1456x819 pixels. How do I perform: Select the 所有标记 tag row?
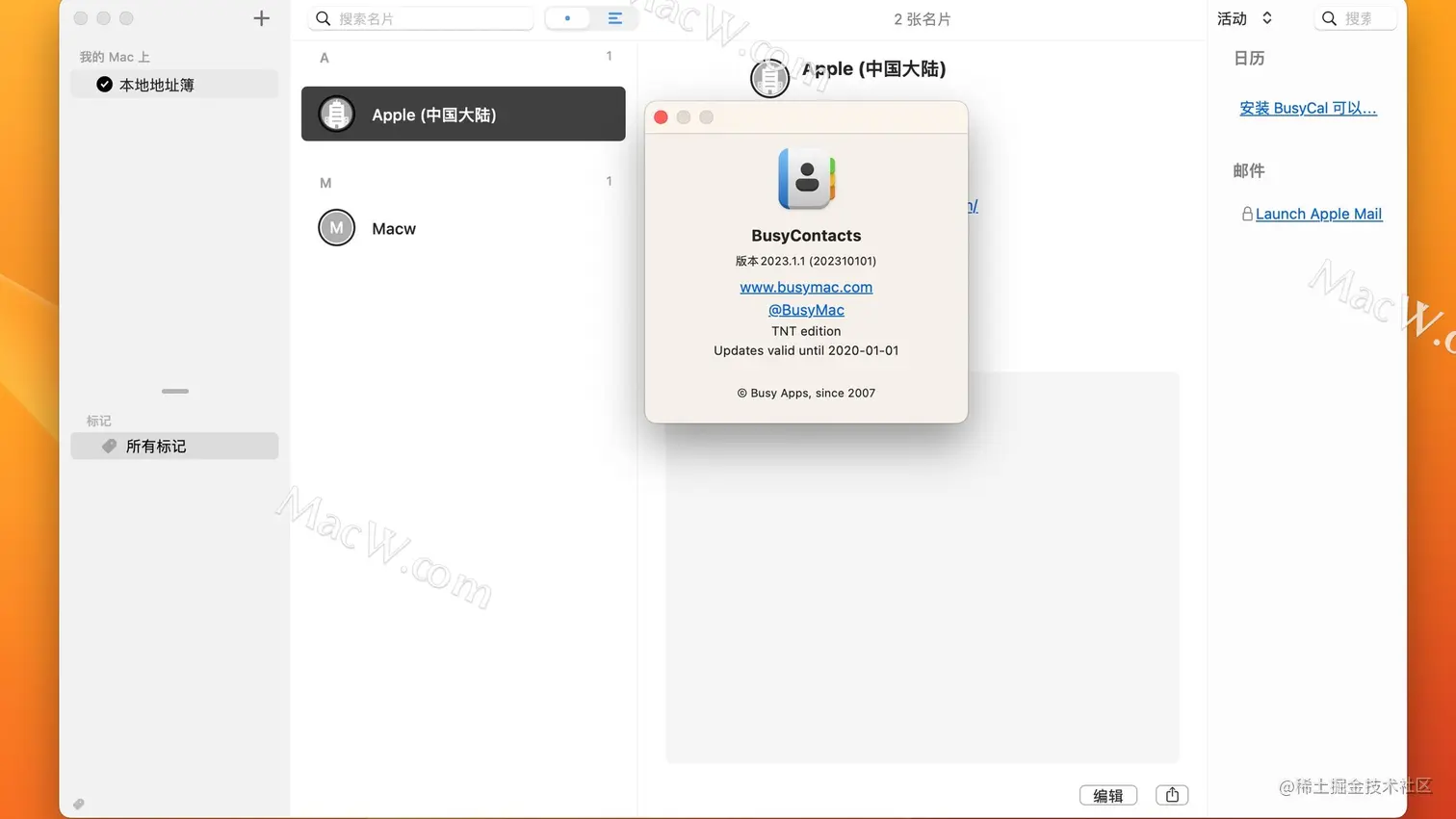pos(174,446)
